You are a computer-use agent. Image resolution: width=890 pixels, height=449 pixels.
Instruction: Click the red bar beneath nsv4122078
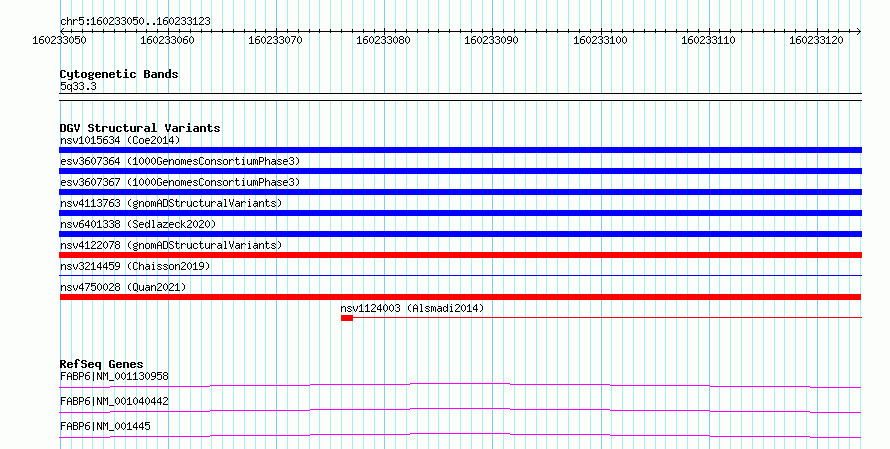tap(460, 255)
